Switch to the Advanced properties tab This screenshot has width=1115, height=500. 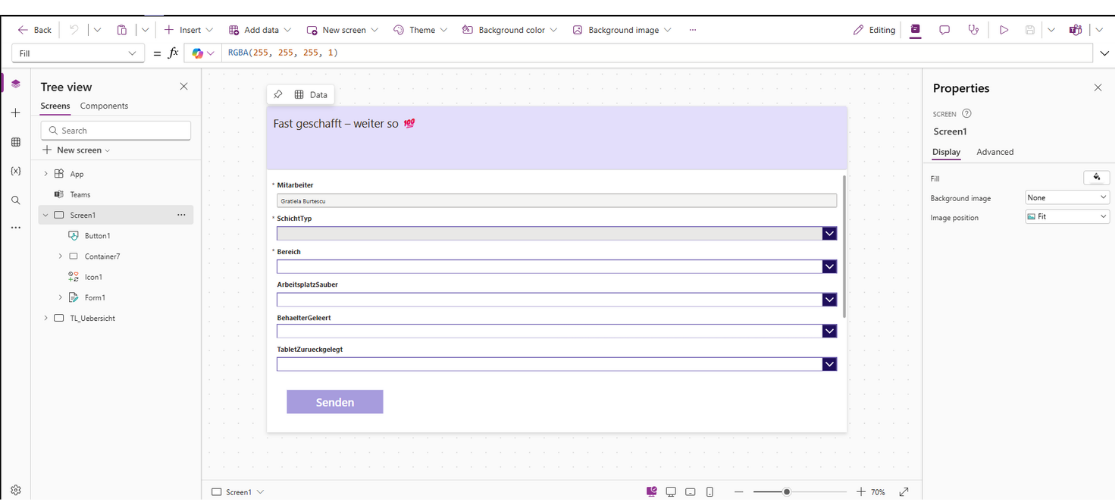pos(994,152)
